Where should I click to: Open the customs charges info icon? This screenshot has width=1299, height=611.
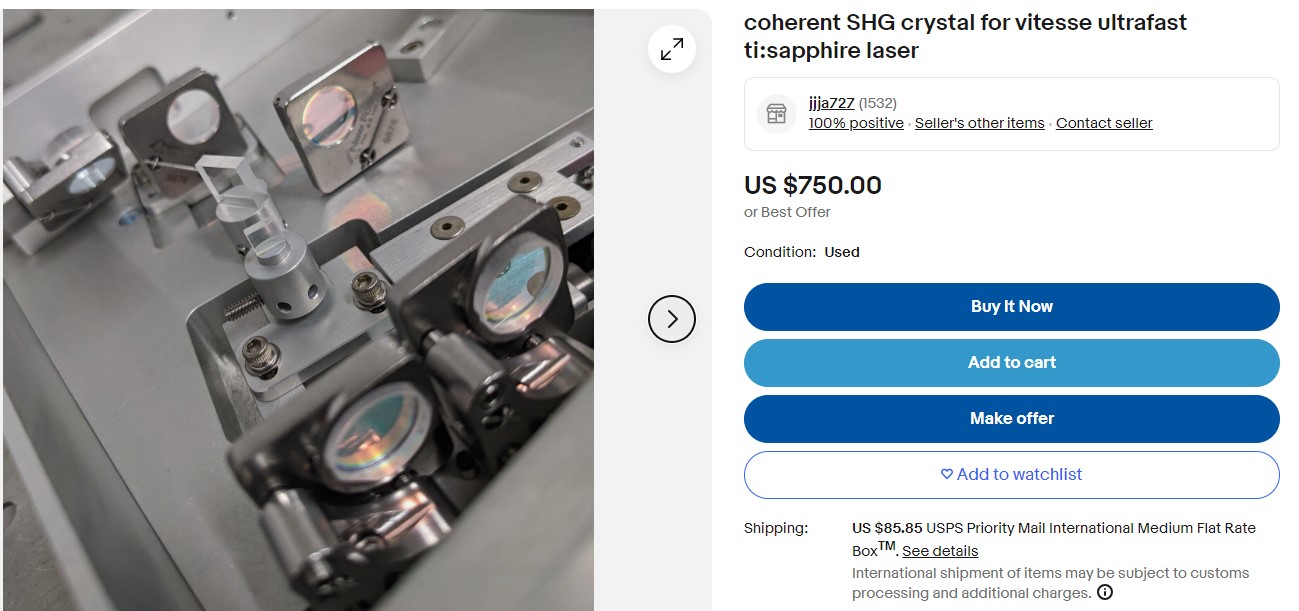(x=1105, y=593)
